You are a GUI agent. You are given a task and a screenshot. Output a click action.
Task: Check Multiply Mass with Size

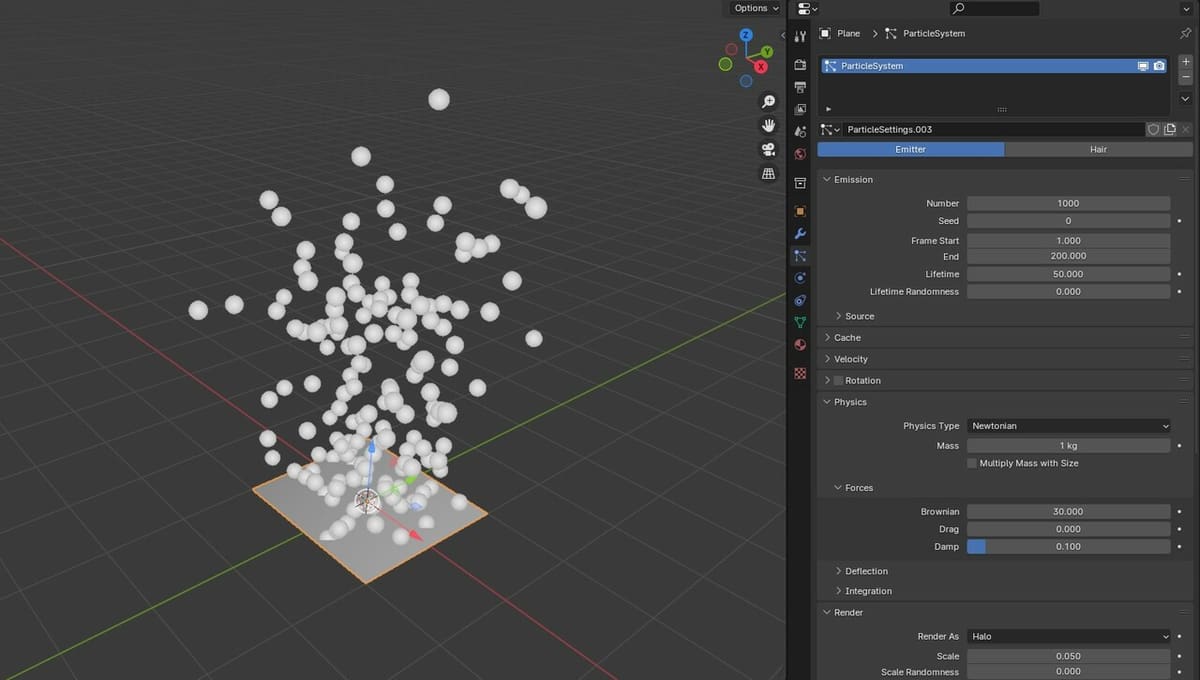coord(972,464)
